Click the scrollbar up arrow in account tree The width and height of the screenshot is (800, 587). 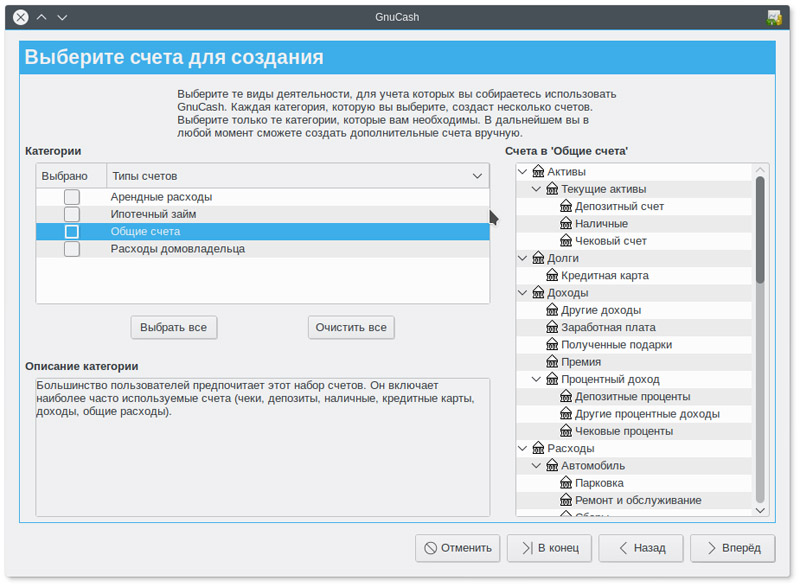click(760, 170)
